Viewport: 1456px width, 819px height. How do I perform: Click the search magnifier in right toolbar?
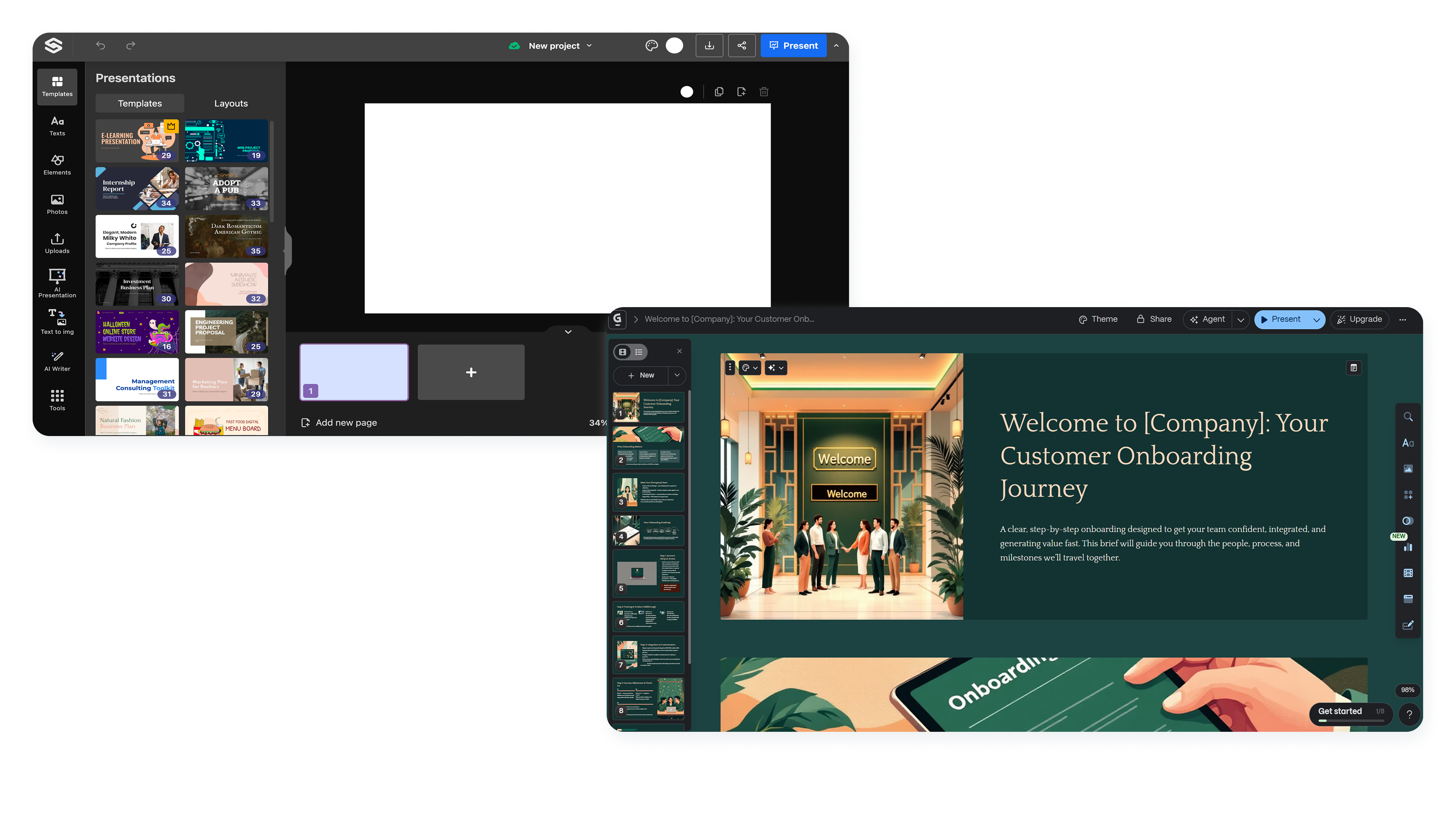tap(1408, 417)
